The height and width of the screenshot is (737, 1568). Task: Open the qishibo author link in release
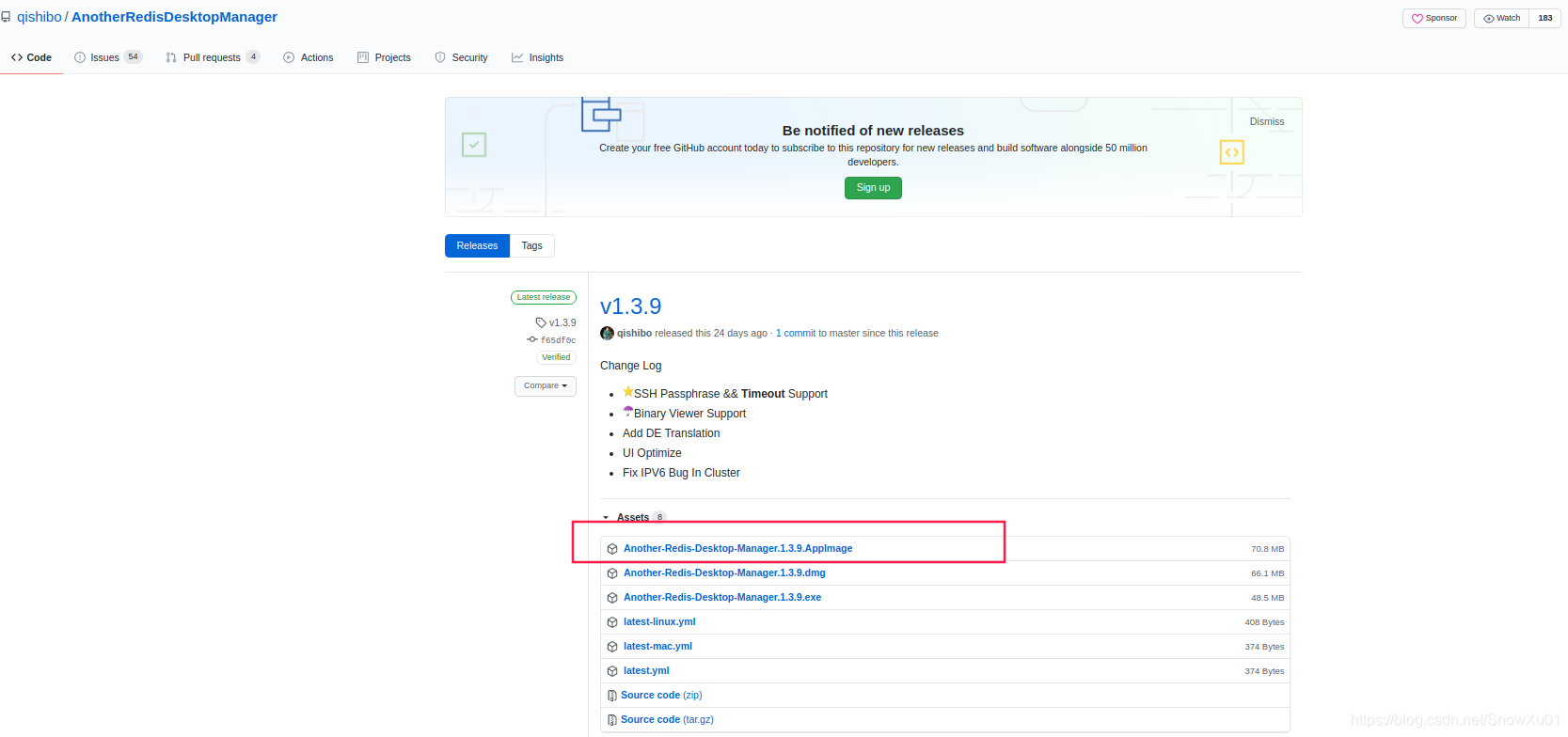tap(634, 333)
